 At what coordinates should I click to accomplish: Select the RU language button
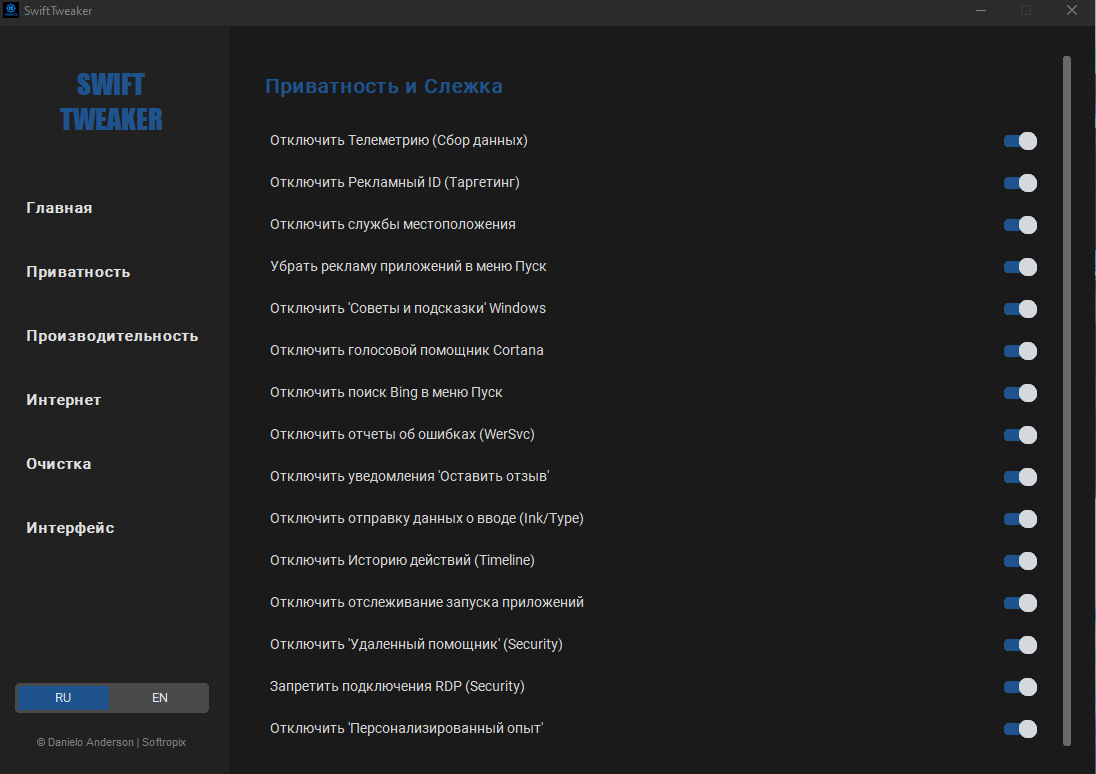(x=63, y=698)
